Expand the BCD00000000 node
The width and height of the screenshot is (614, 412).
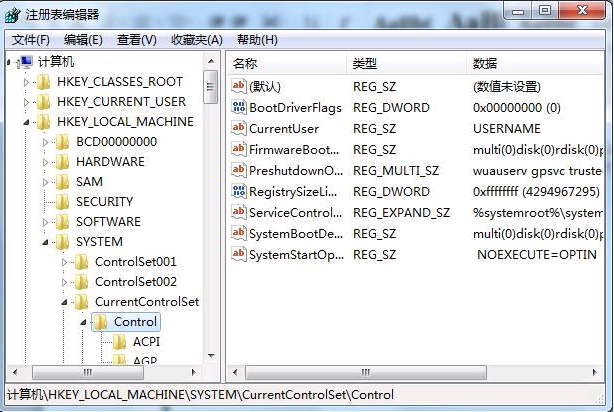click(x=45, y=142)
